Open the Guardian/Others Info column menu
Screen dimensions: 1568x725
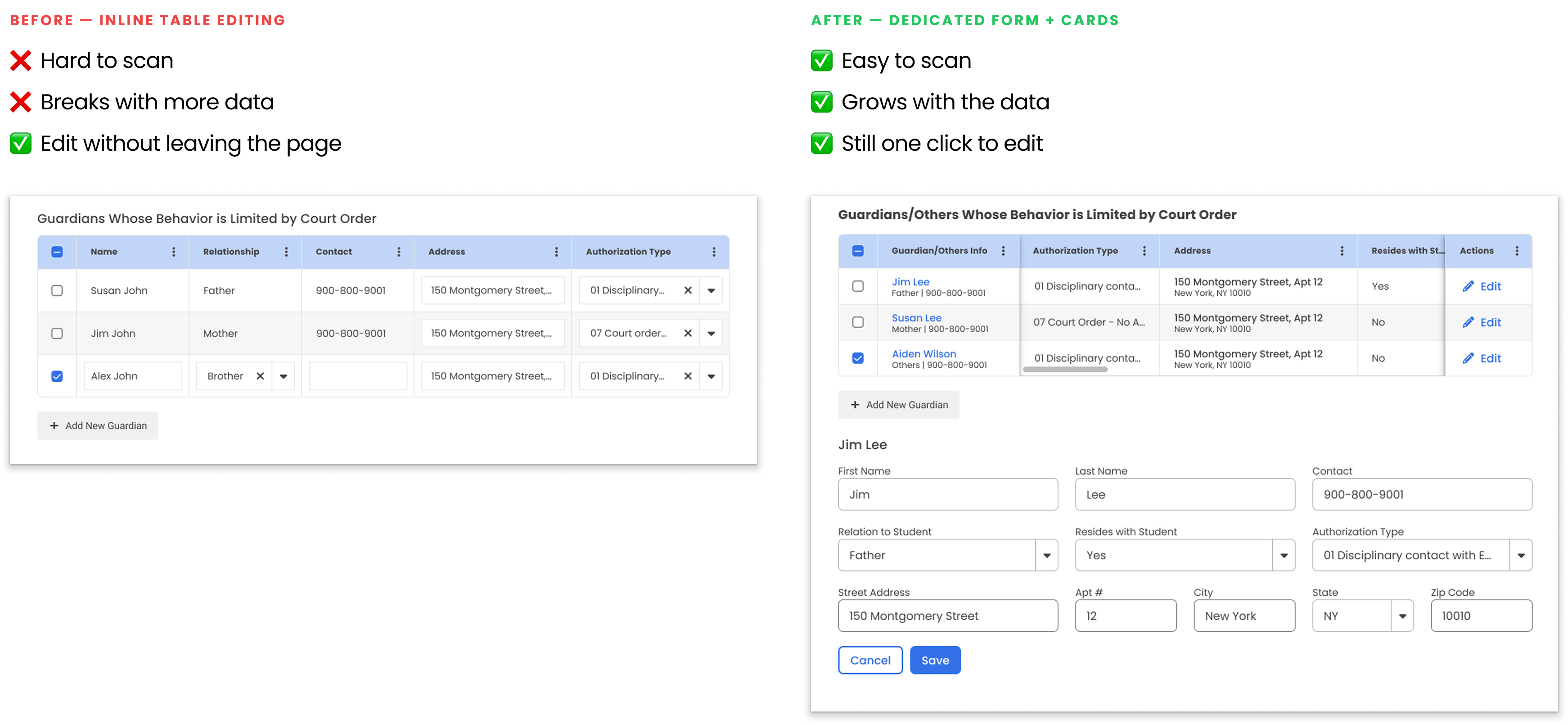pos(1003,250)
